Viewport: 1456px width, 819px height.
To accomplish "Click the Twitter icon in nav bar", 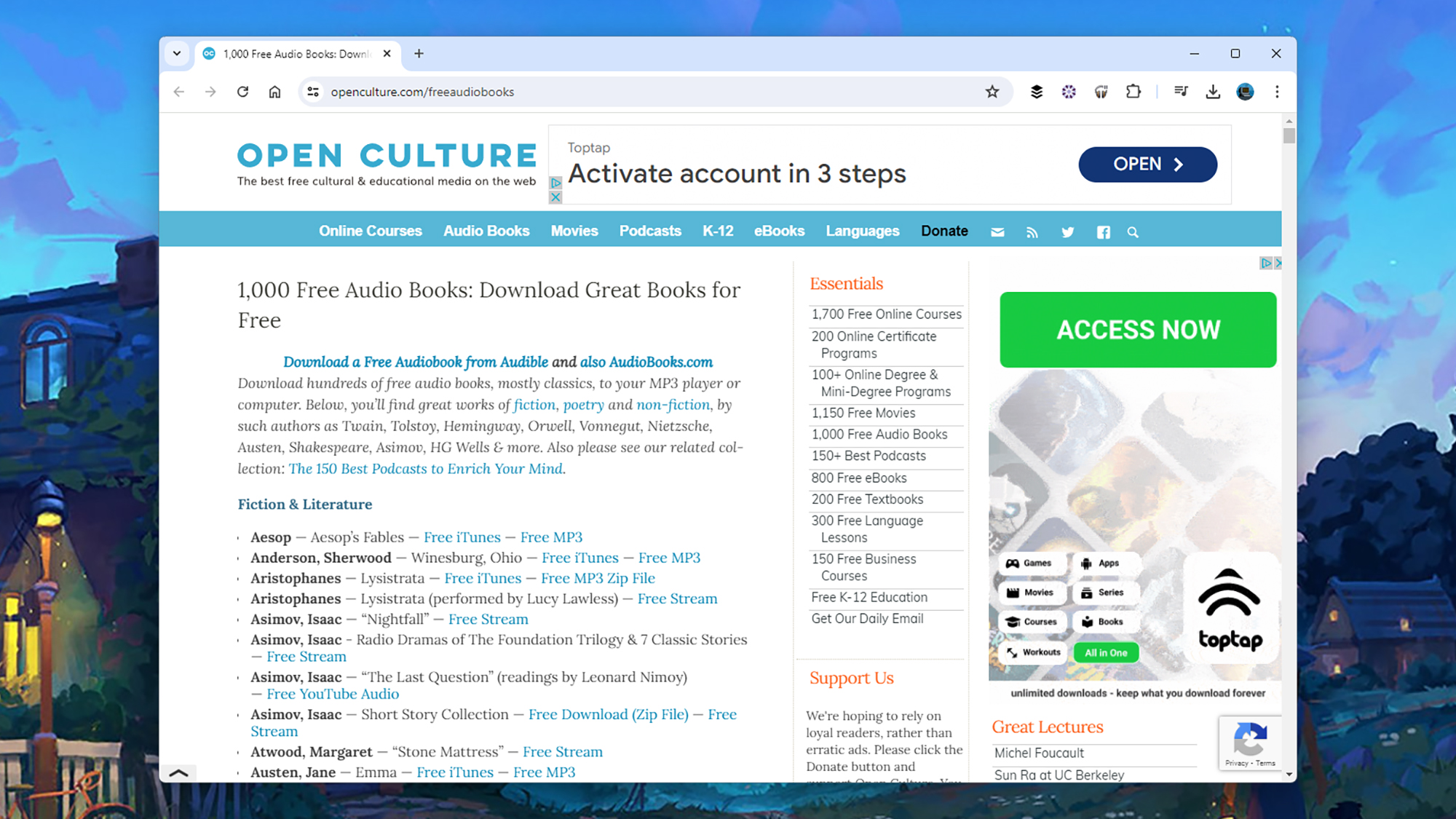I will [1067, 232].
